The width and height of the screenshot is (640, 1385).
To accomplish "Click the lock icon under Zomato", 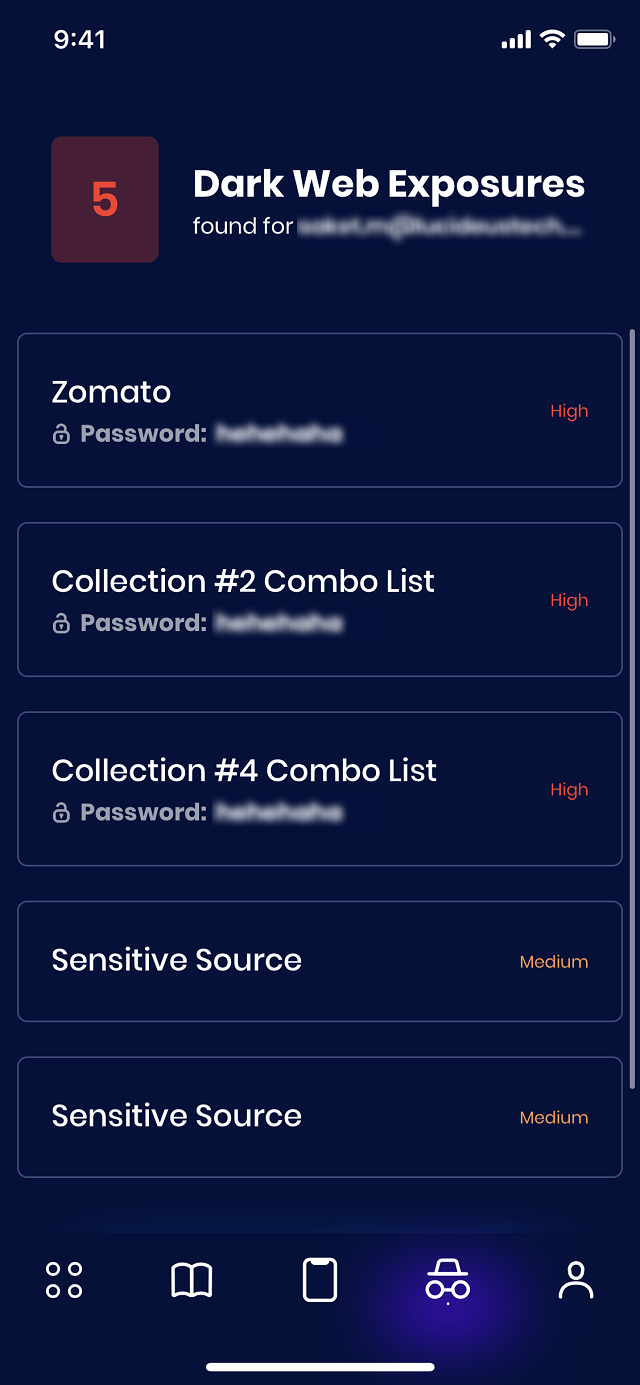I will tap(61, 434).
